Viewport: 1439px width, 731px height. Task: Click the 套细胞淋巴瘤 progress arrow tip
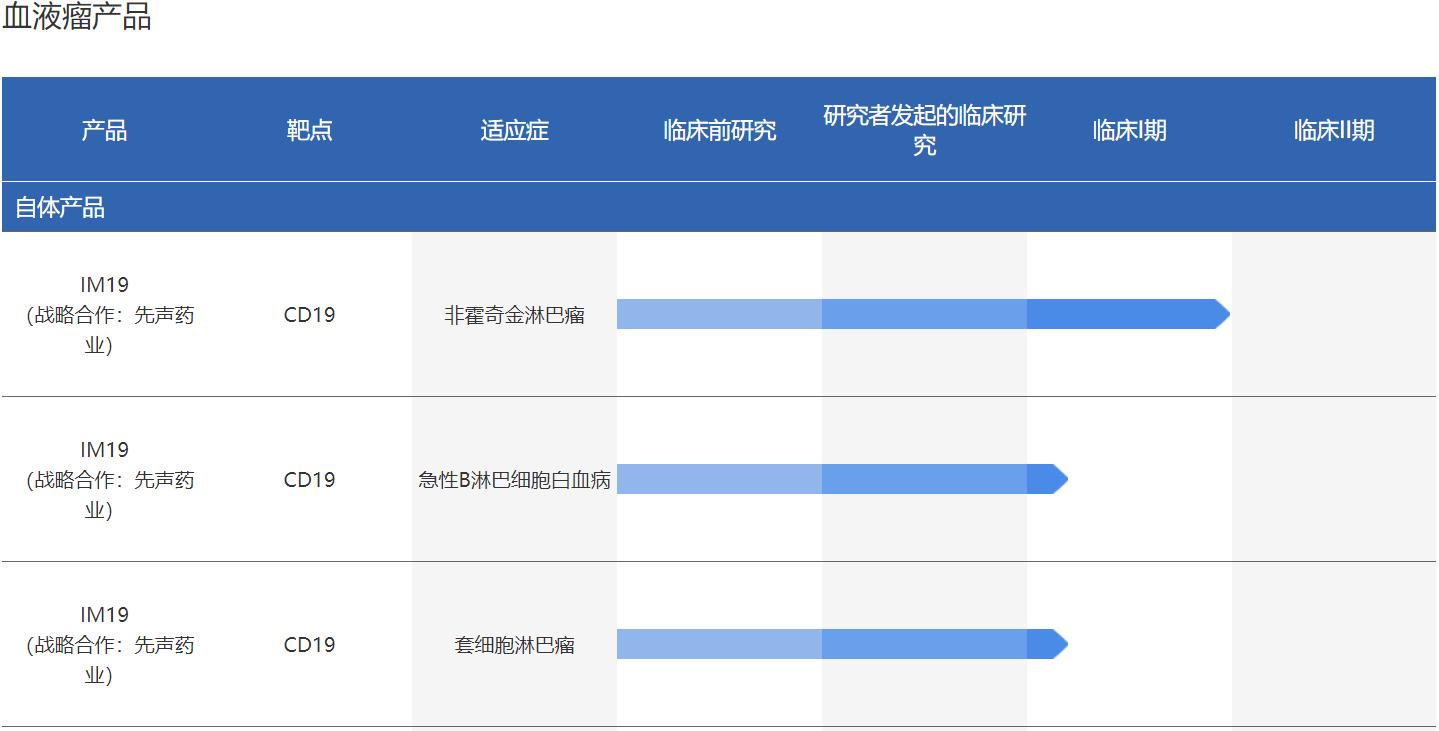coord(1057,645)
